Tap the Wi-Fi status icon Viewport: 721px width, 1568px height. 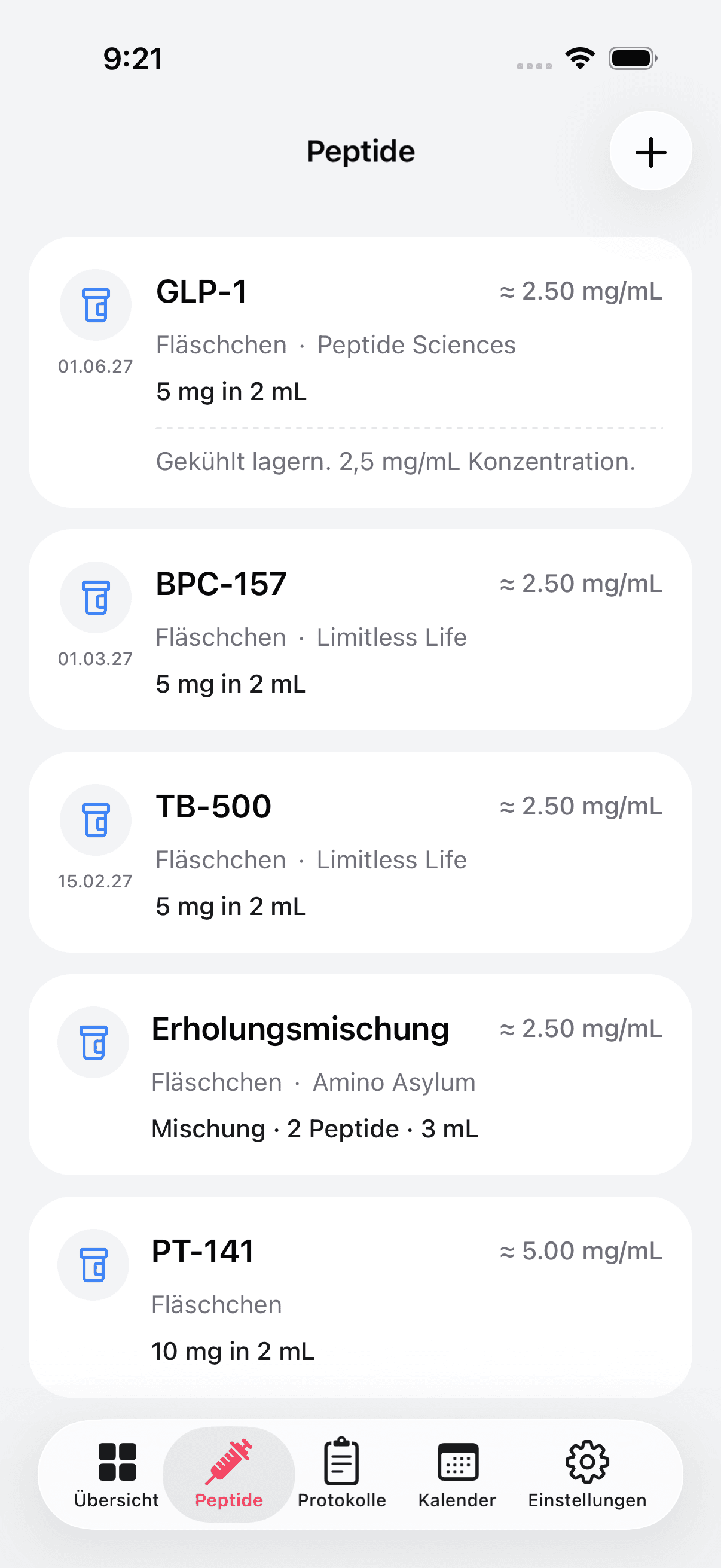pyautogui.click(x=580, y=59)
